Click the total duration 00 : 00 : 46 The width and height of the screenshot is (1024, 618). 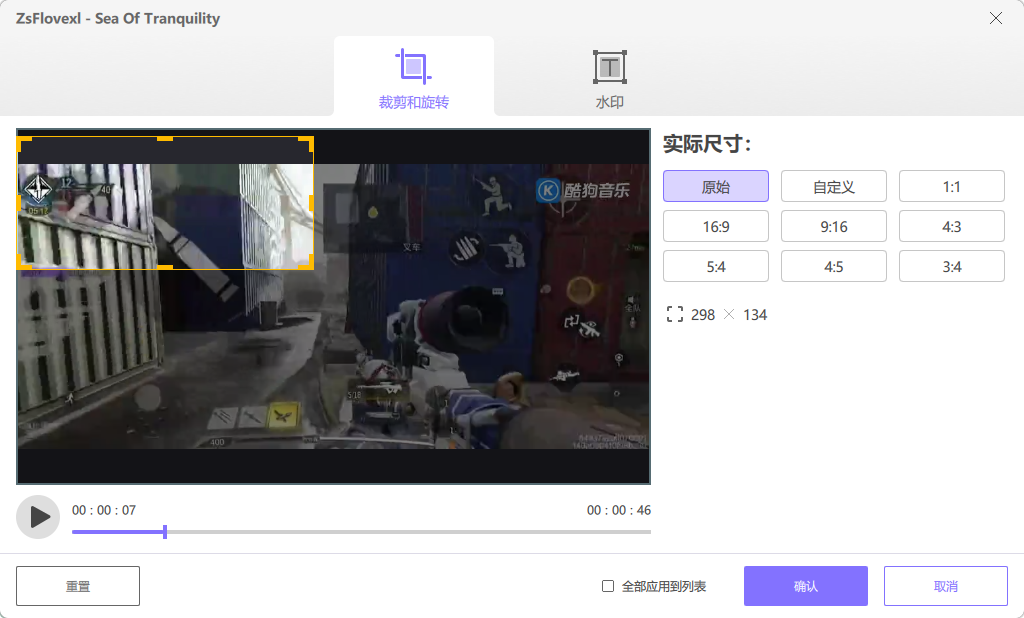618,510
